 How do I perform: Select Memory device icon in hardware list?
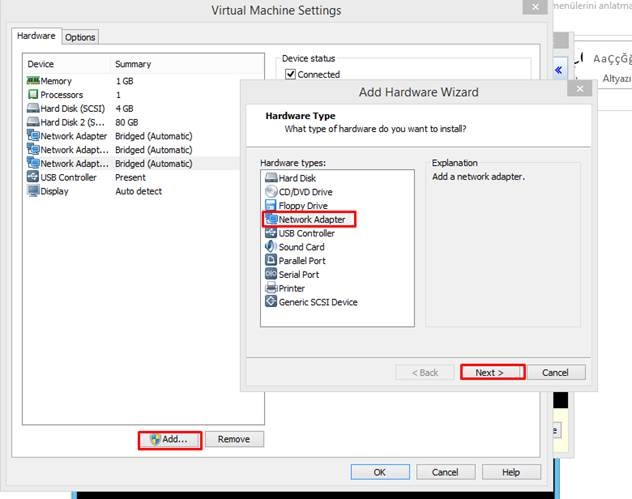tap(33, 81)
